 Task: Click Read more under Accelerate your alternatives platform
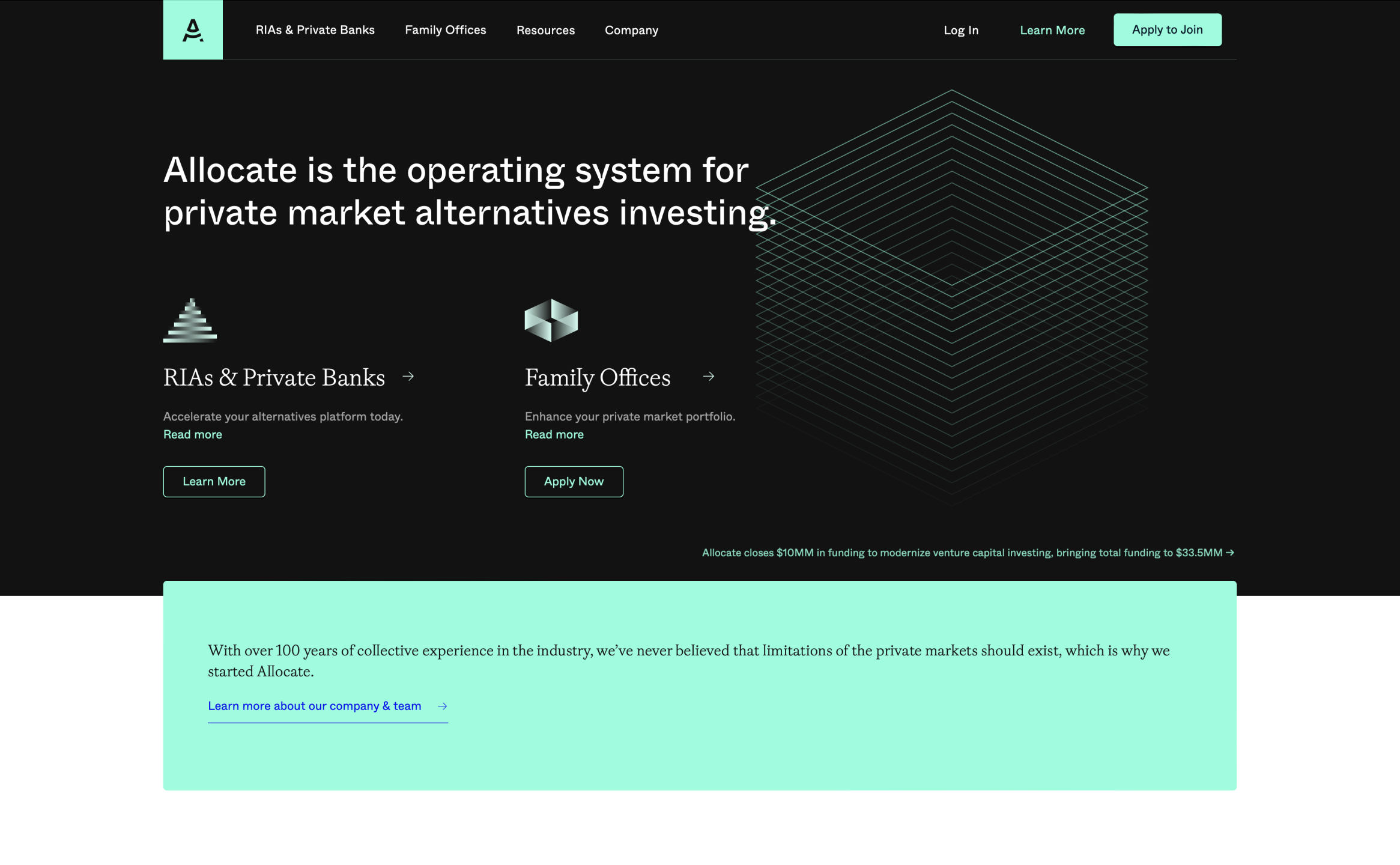(193, 434)
